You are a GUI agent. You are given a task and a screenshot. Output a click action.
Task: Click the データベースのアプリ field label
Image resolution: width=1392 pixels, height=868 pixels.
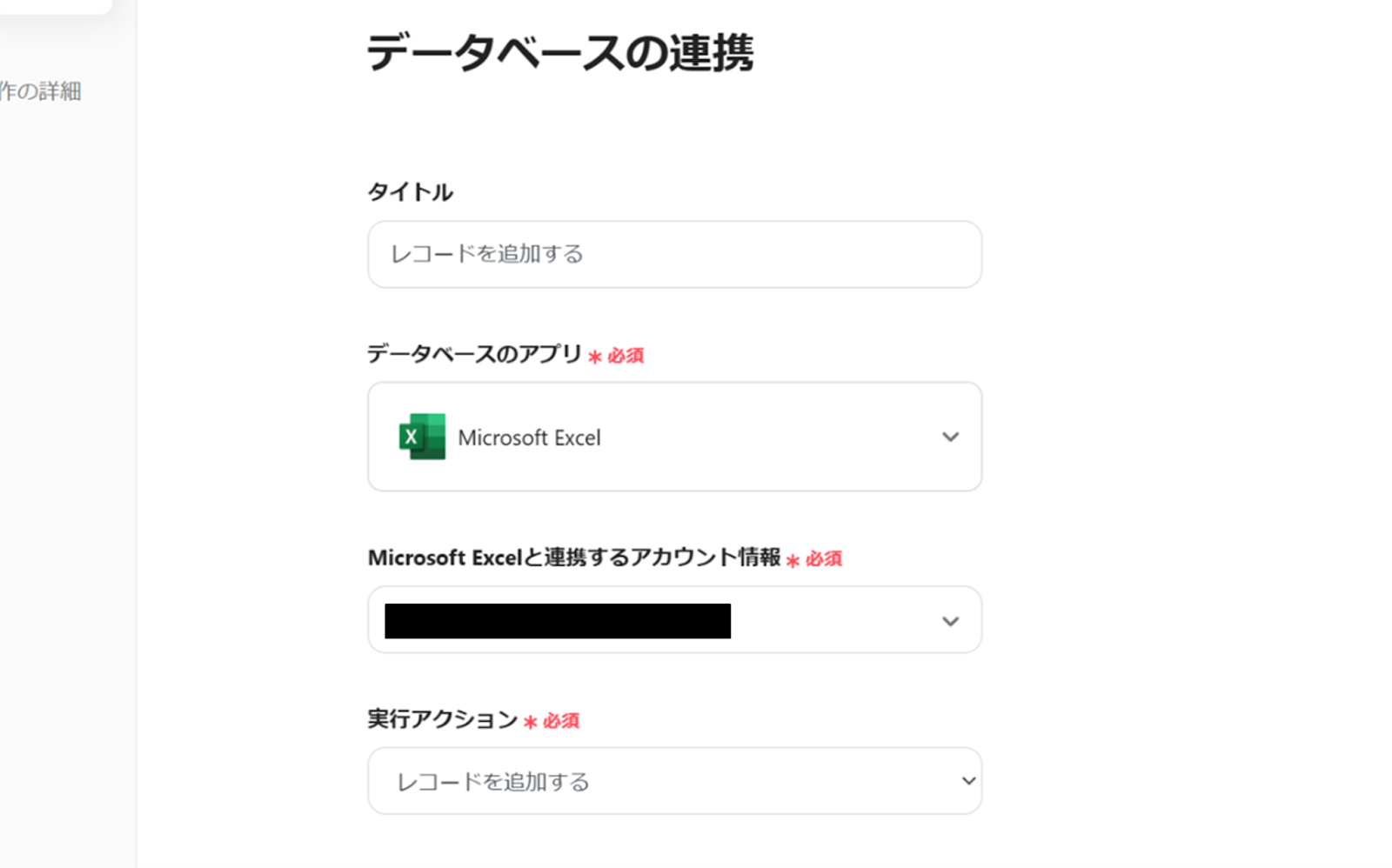coord(474,354)
